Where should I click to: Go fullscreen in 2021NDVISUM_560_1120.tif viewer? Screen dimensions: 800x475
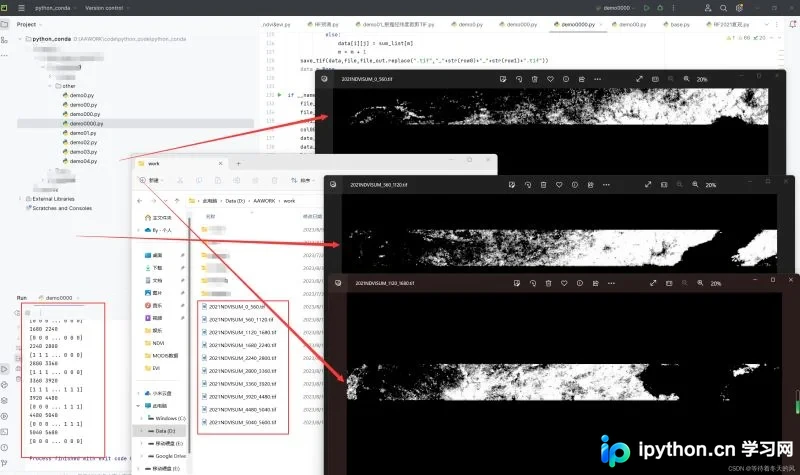pyautogui.click(x=648, y=185)
